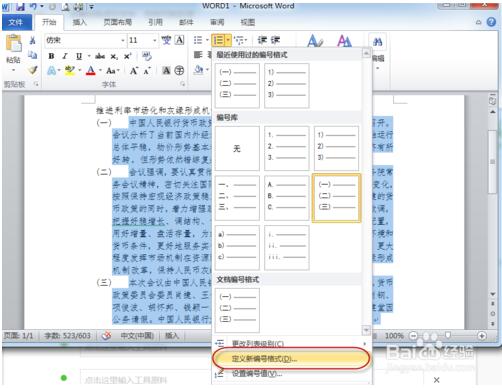The height and width of the screenshot is (388, 502).
Task: Click the Format Painter brush icon
Action: click(32, 70)
